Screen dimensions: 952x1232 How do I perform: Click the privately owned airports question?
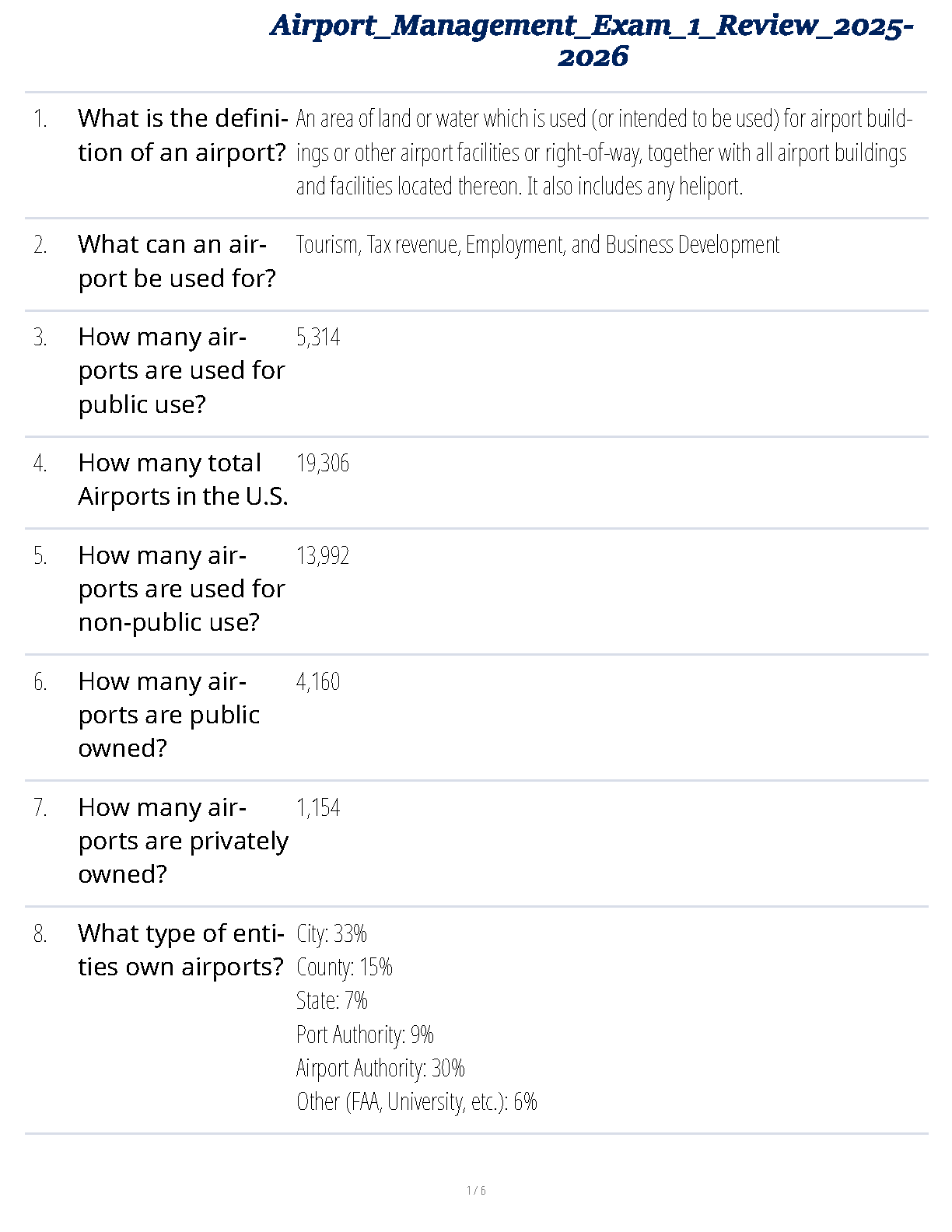coord(183,841)
